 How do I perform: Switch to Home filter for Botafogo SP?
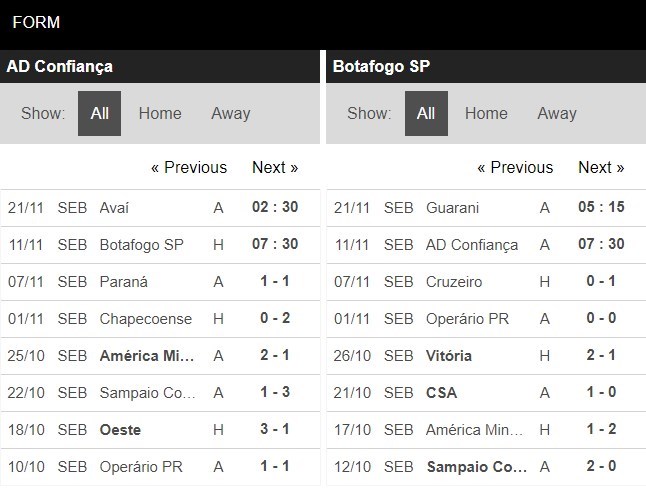point(486,113)
